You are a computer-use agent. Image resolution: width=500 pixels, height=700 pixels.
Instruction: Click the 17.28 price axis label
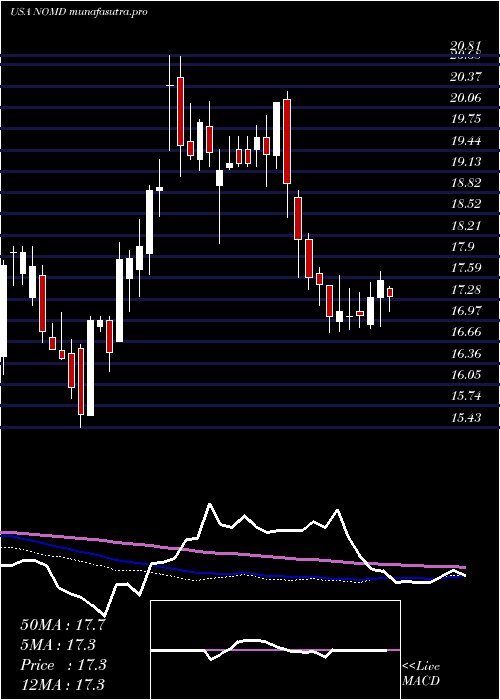(466, 290)
